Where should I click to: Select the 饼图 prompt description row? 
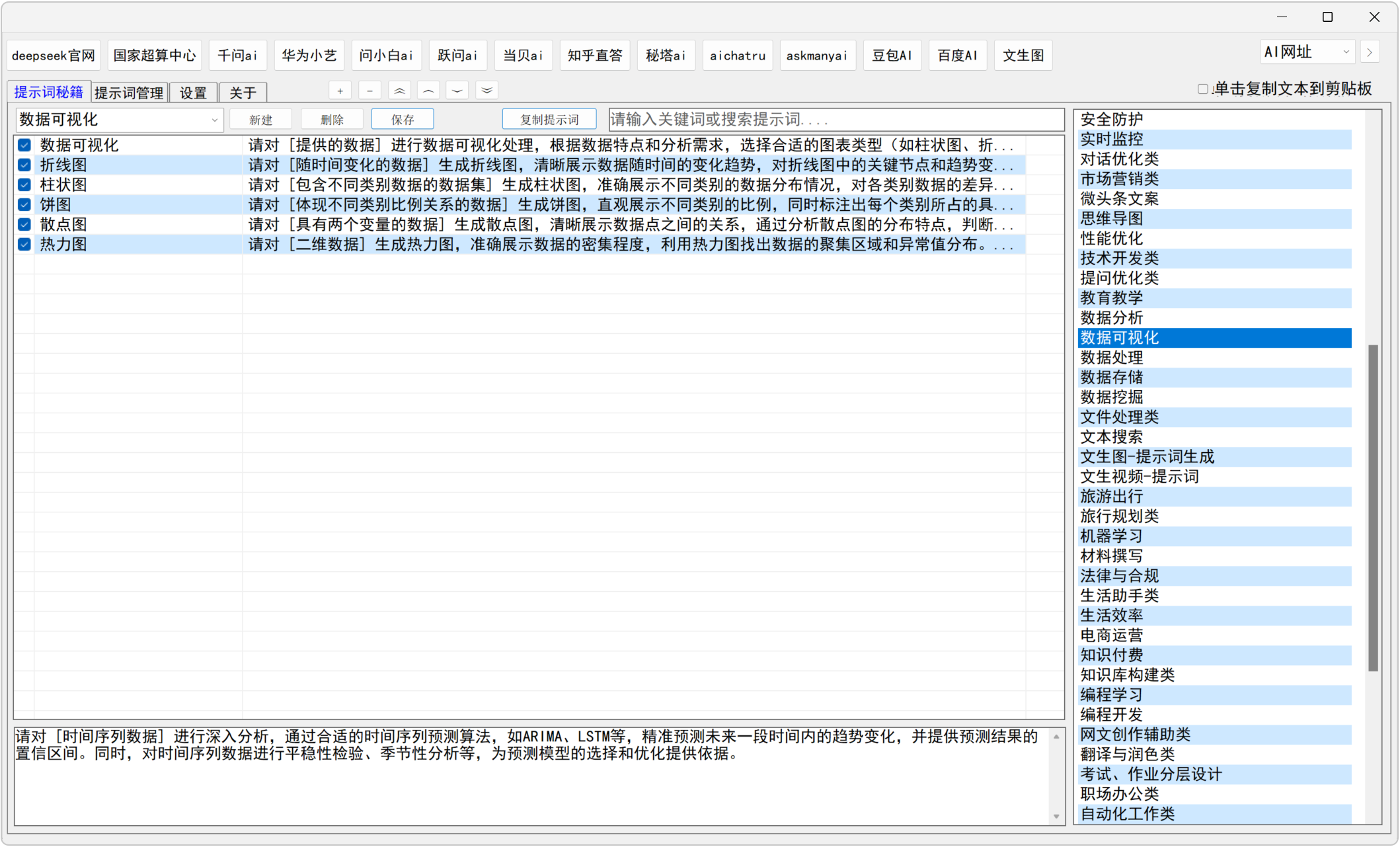pos(634,205)
